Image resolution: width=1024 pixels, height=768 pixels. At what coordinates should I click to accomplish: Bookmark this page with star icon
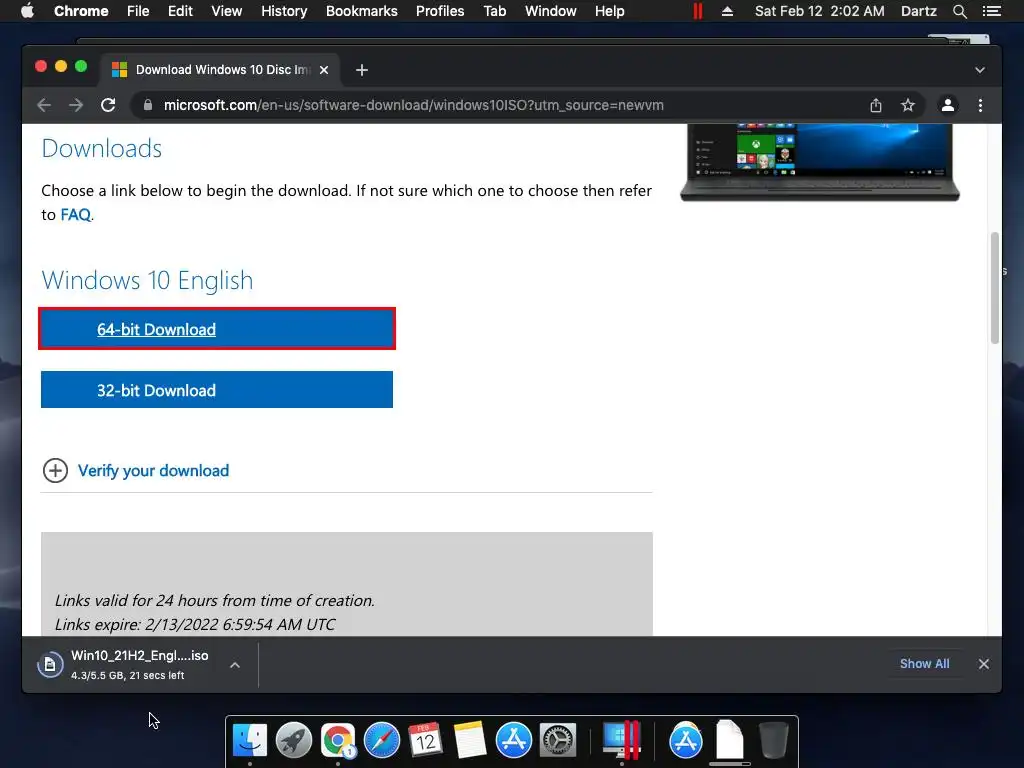tap(908, 105)
